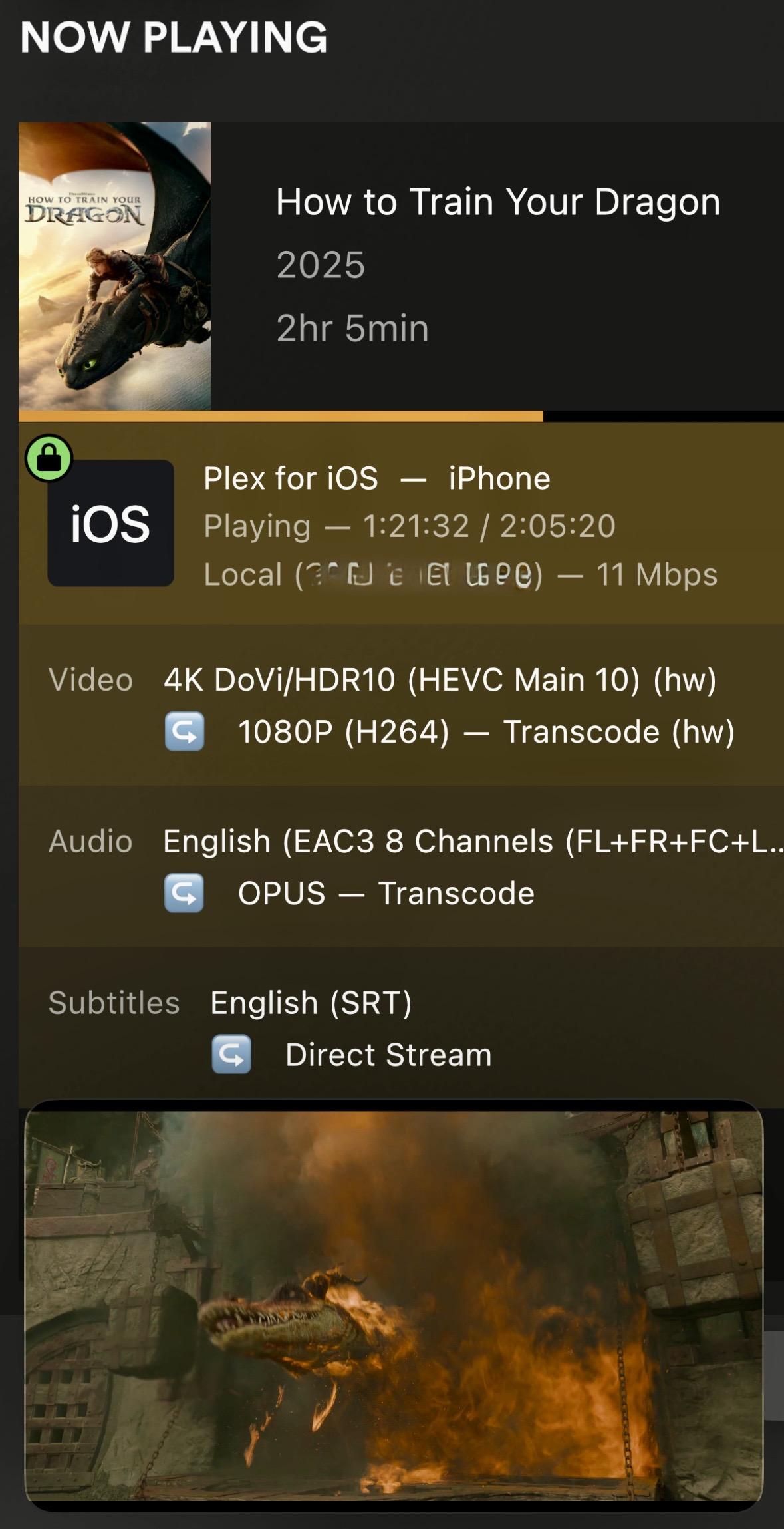The width and height of the screenshot is (784, 1529).
Task: Click the audio transcode arrow icon
Action: [184, 893]
